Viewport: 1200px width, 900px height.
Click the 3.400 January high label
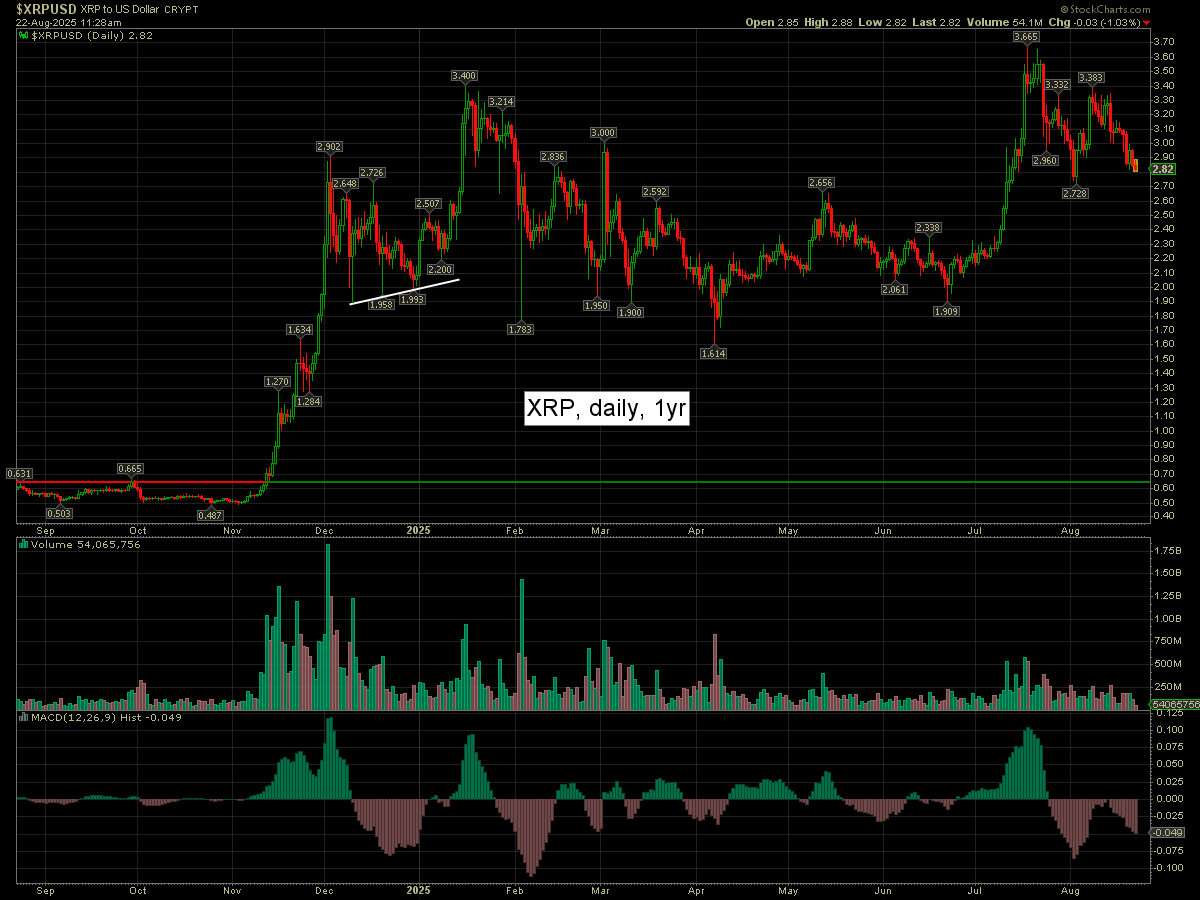tap(464, 76)
